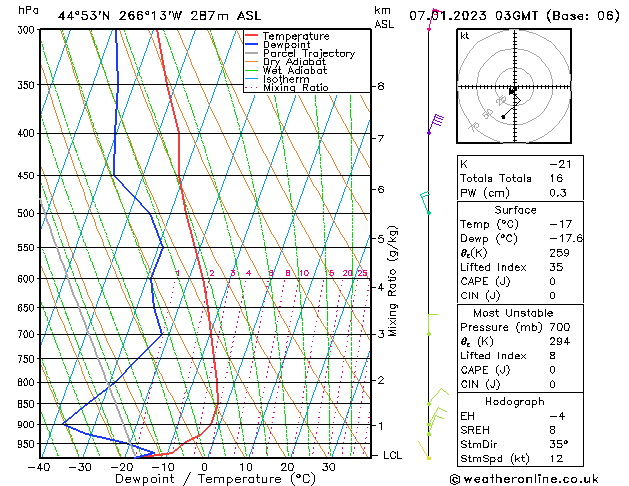Click the 'Totals Totals' value 16
Image resolution: width=629 pixels, height=486 pixels.
(x=556, y=178)
